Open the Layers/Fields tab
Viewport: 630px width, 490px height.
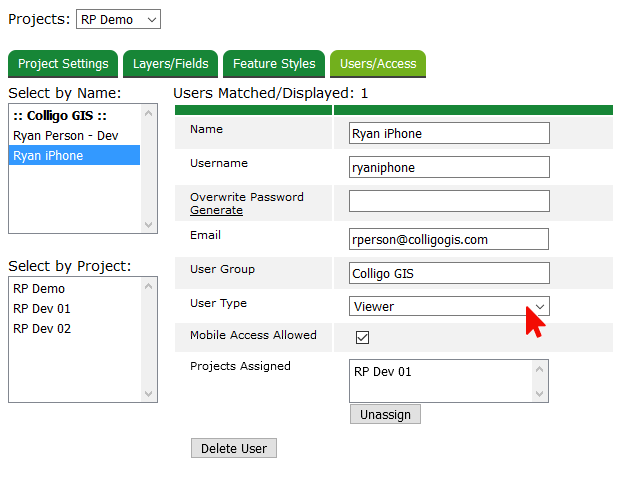pos(171,64)
